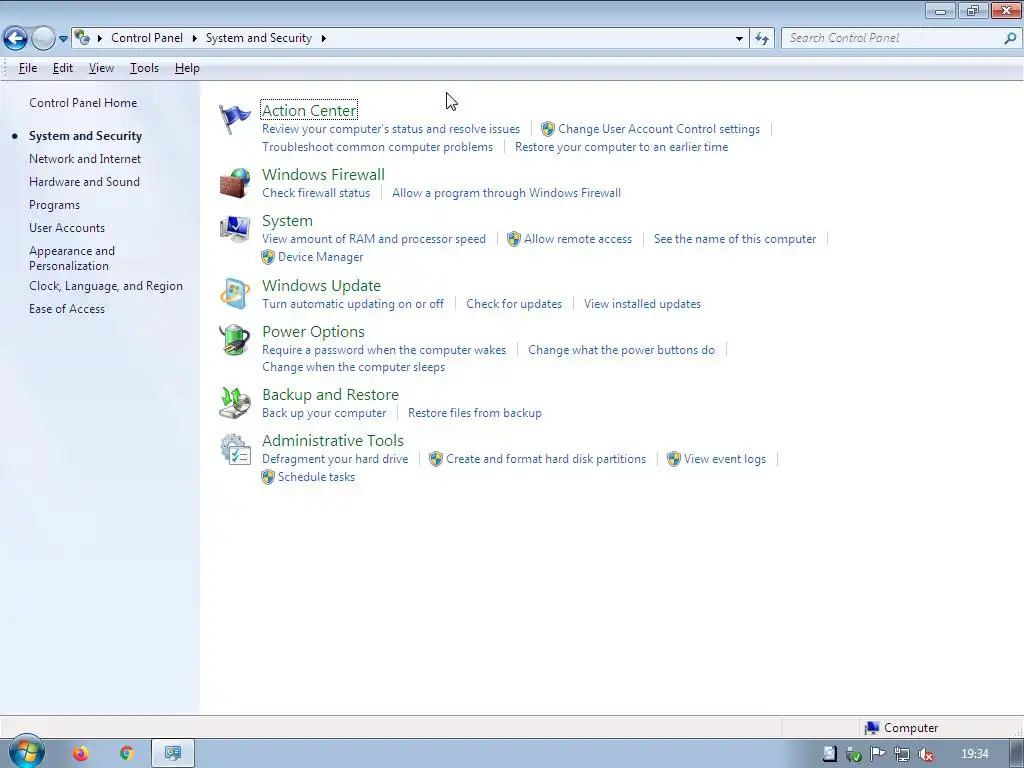Click Troubleshoot common computer problems
Viewport: 1024px width, 768px height.
pyautogui.click(x=377, y=147)
